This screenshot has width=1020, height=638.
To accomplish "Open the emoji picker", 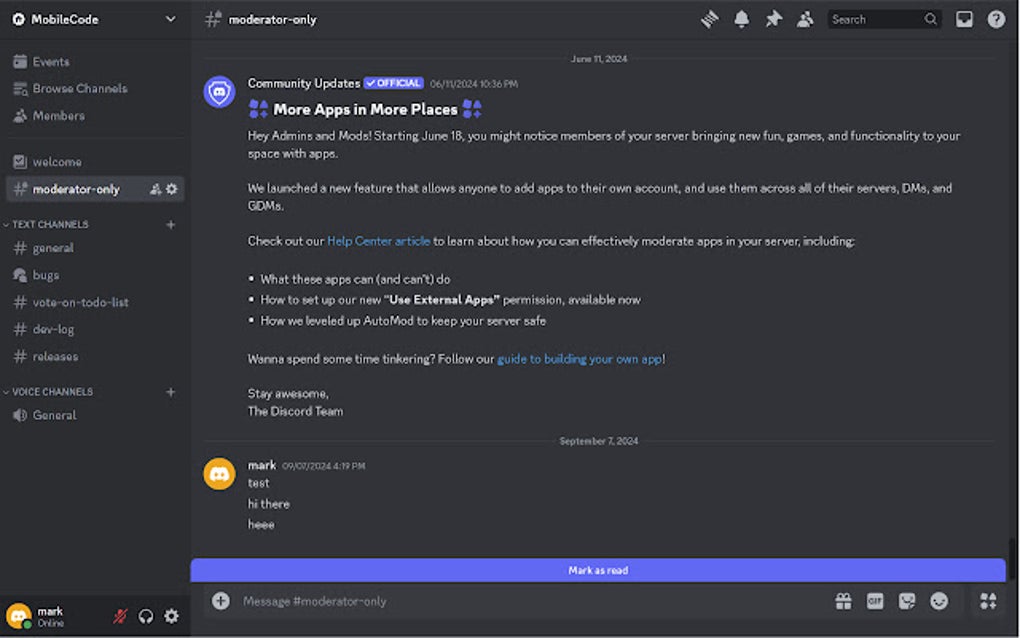I will 939,600.
